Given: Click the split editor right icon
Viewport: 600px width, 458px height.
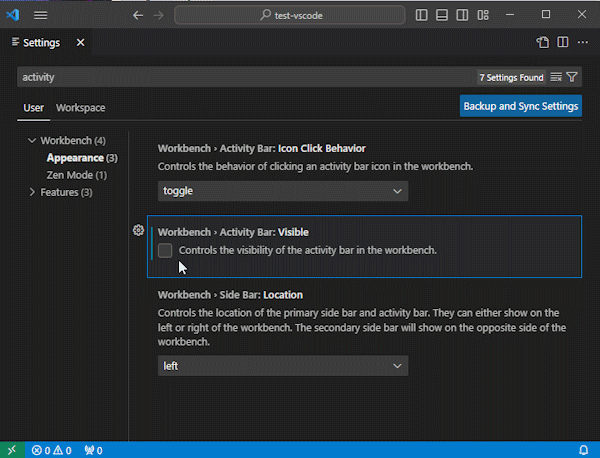Looking at the screenshot, I should click(x=563, y=43).
